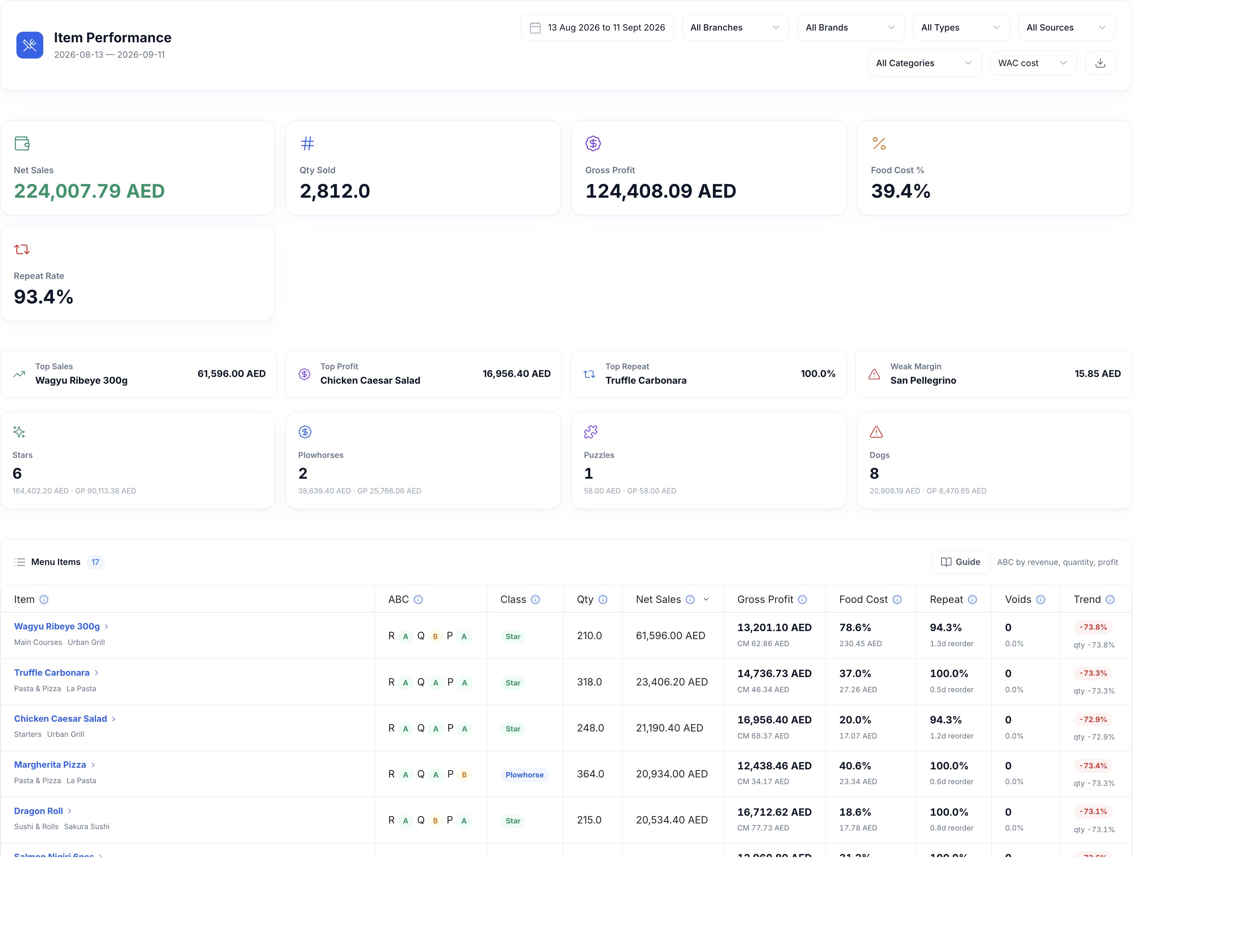Click the Item Performance utensils logo icon
The height and width of the screenshot is (952, 1258).
[x=30, y=45]
